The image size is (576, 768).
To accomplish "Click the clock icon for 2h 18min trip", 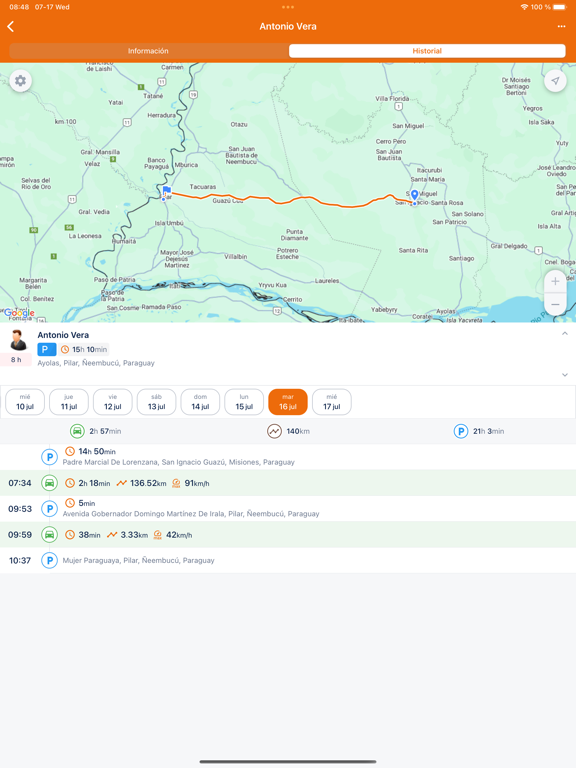I will coord(70,483).
